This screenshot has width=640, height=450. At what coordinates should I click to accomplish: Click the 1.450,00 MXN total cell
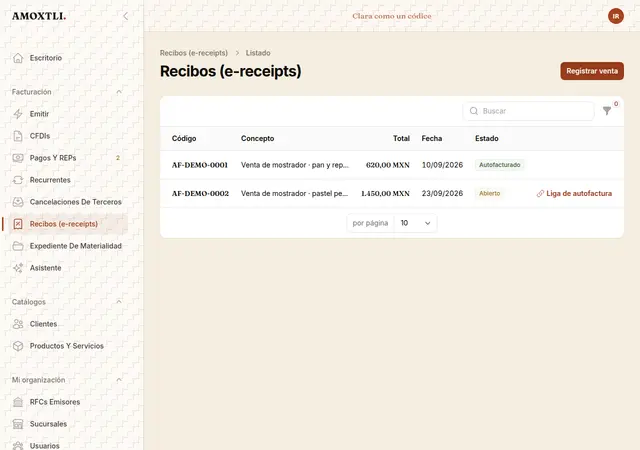385,194
